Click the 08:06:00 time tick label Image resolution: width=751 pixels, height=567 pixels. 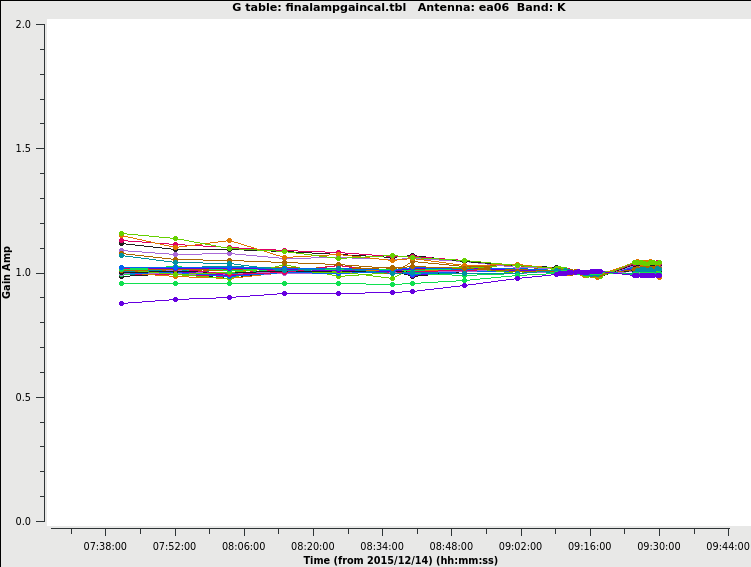tap(243, 546)
